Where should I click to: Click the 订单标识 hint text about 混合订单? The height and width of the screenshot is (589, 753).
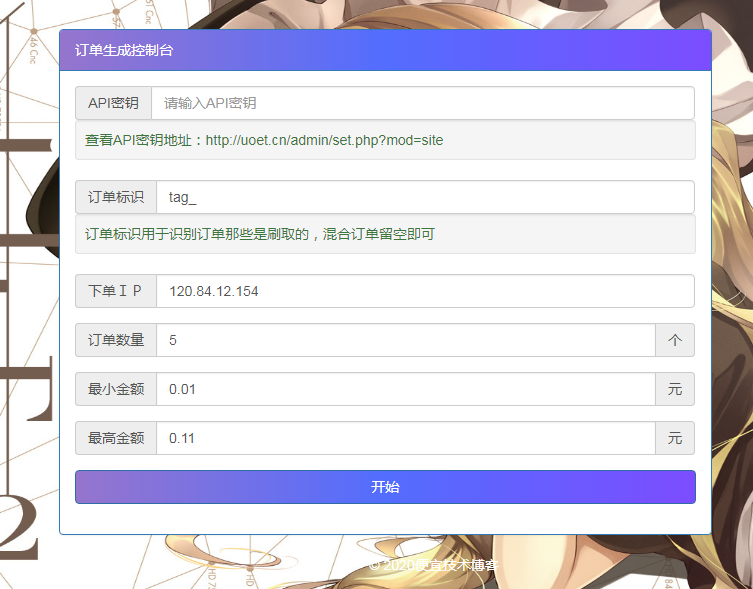point(260,234)
